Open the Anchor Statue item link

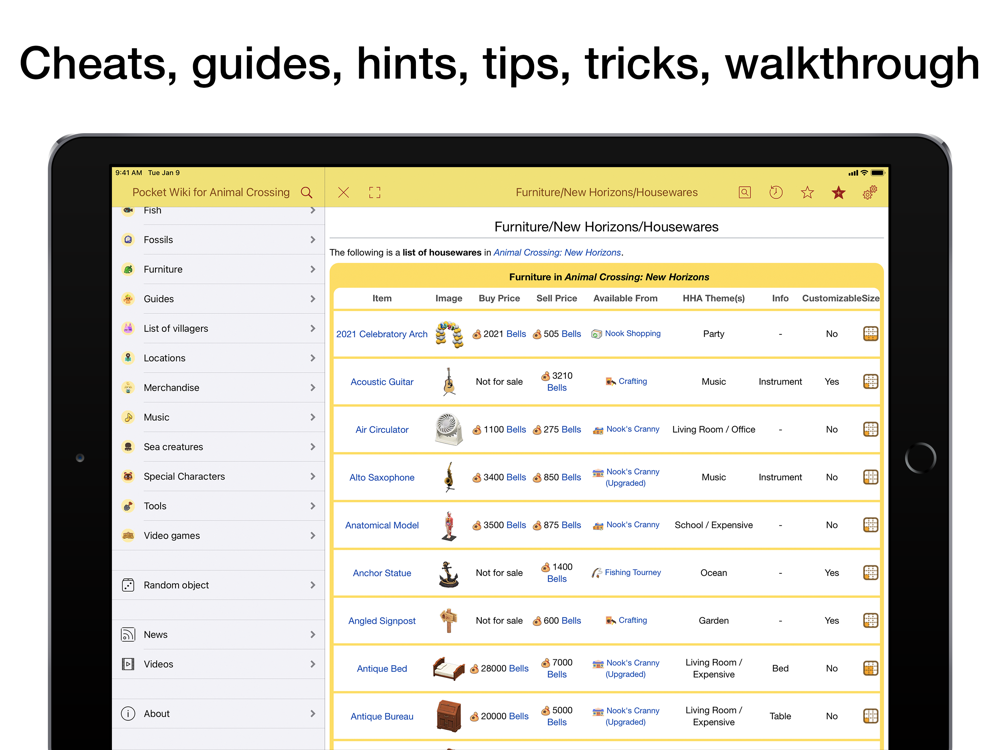tap(382, 573)
